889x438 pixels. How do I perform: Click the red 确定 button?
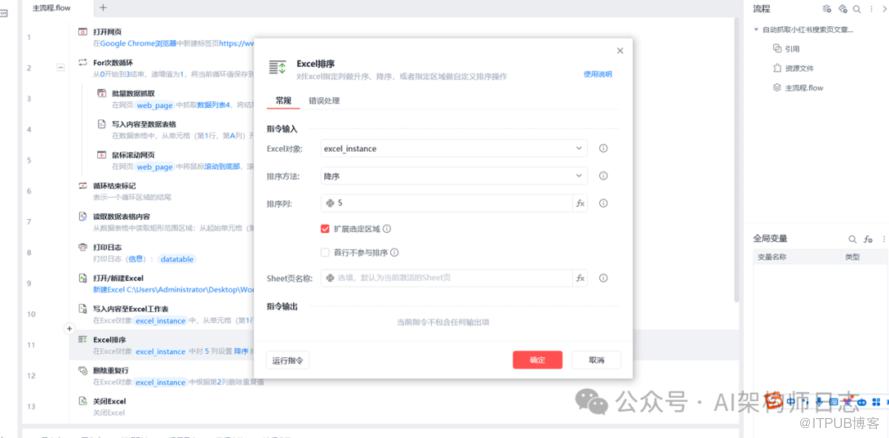click(x=537, y=360)
